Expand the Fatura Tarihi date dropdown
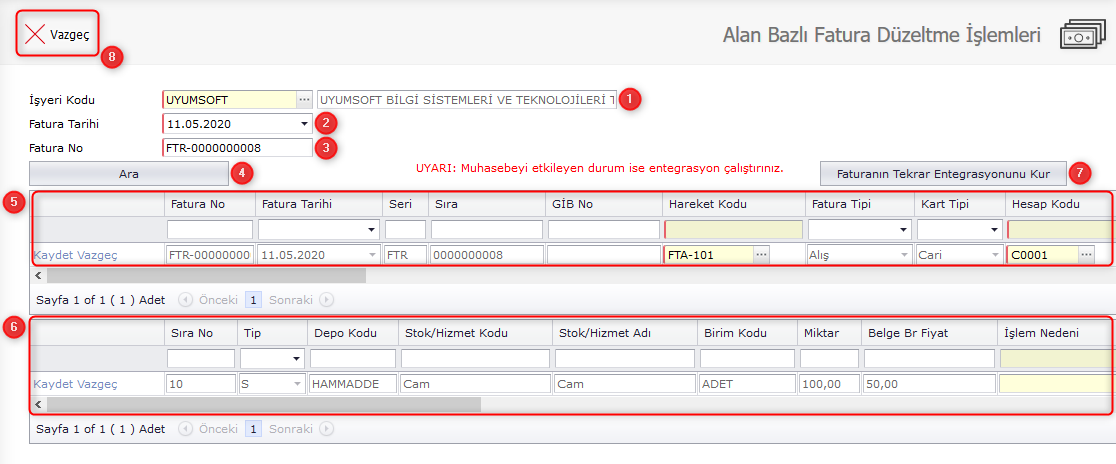This screenshot has height=464, width=1116. [x=304, y=124]
